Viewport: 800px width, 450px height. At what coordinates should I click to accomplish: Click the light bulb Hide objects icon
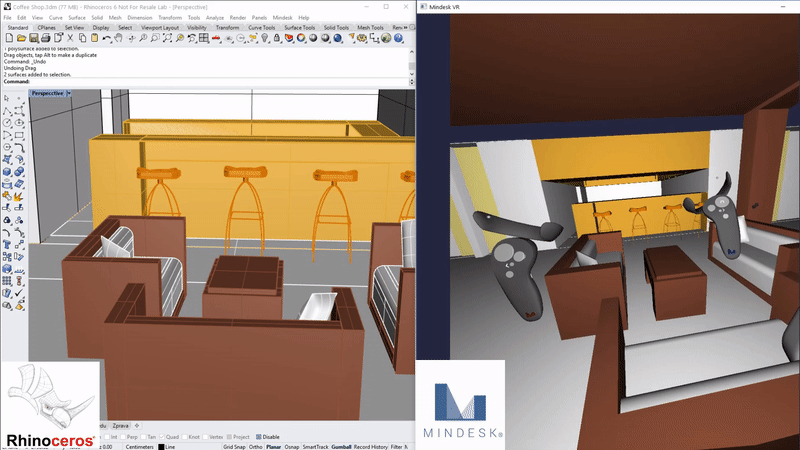(264, 38)
